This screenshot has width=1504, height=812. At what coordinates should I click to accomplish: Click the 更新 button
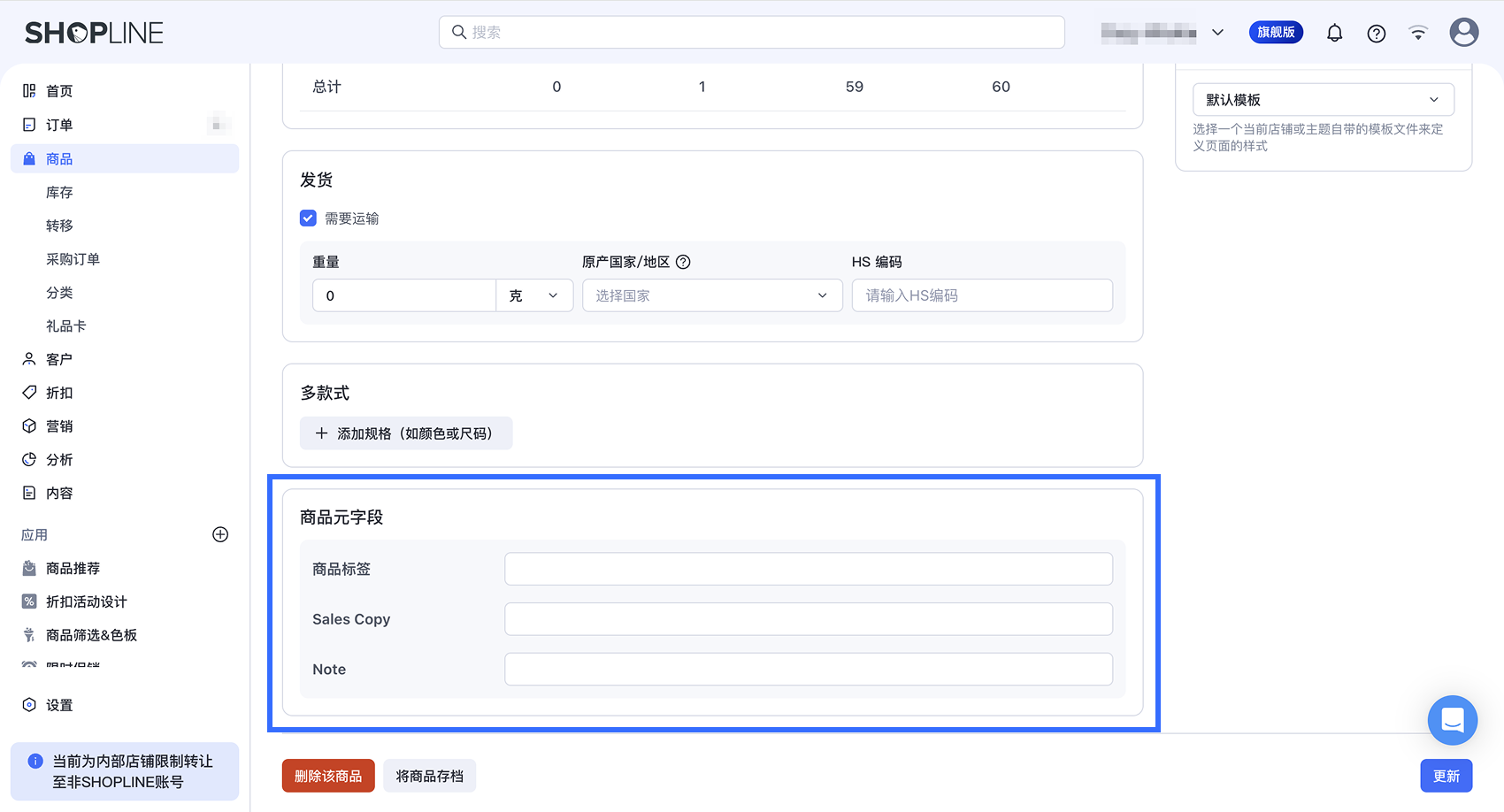tap(1446, 776)
